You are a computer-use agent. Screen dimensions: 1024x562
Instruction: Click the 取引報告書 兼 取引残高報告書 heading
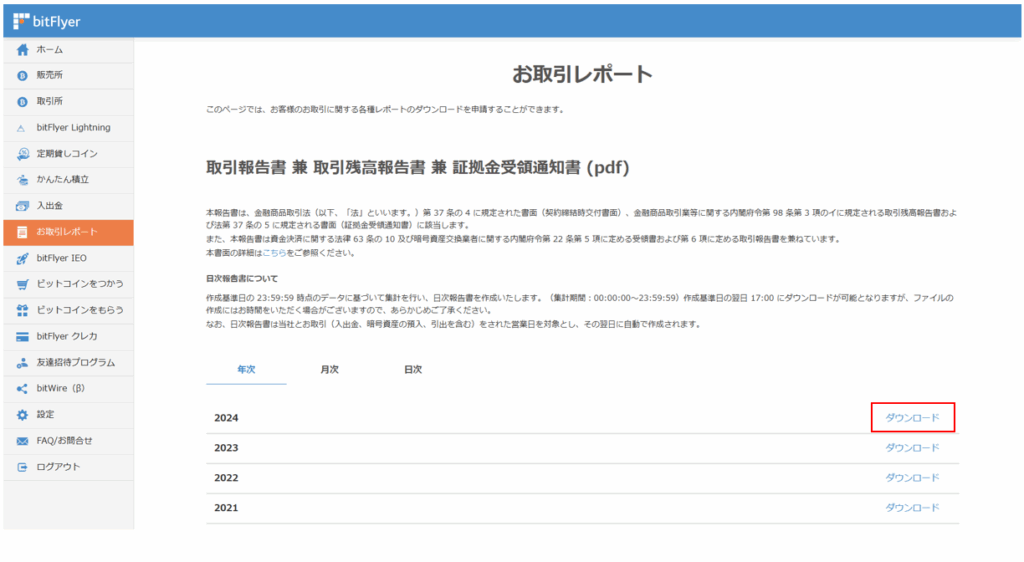click(418, 168)
